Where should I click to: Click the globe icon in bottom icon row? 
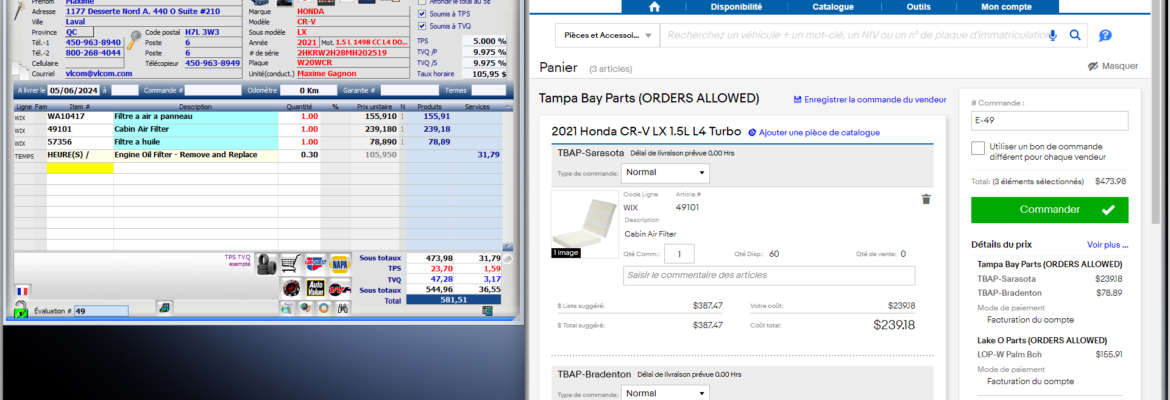point(286,307)
